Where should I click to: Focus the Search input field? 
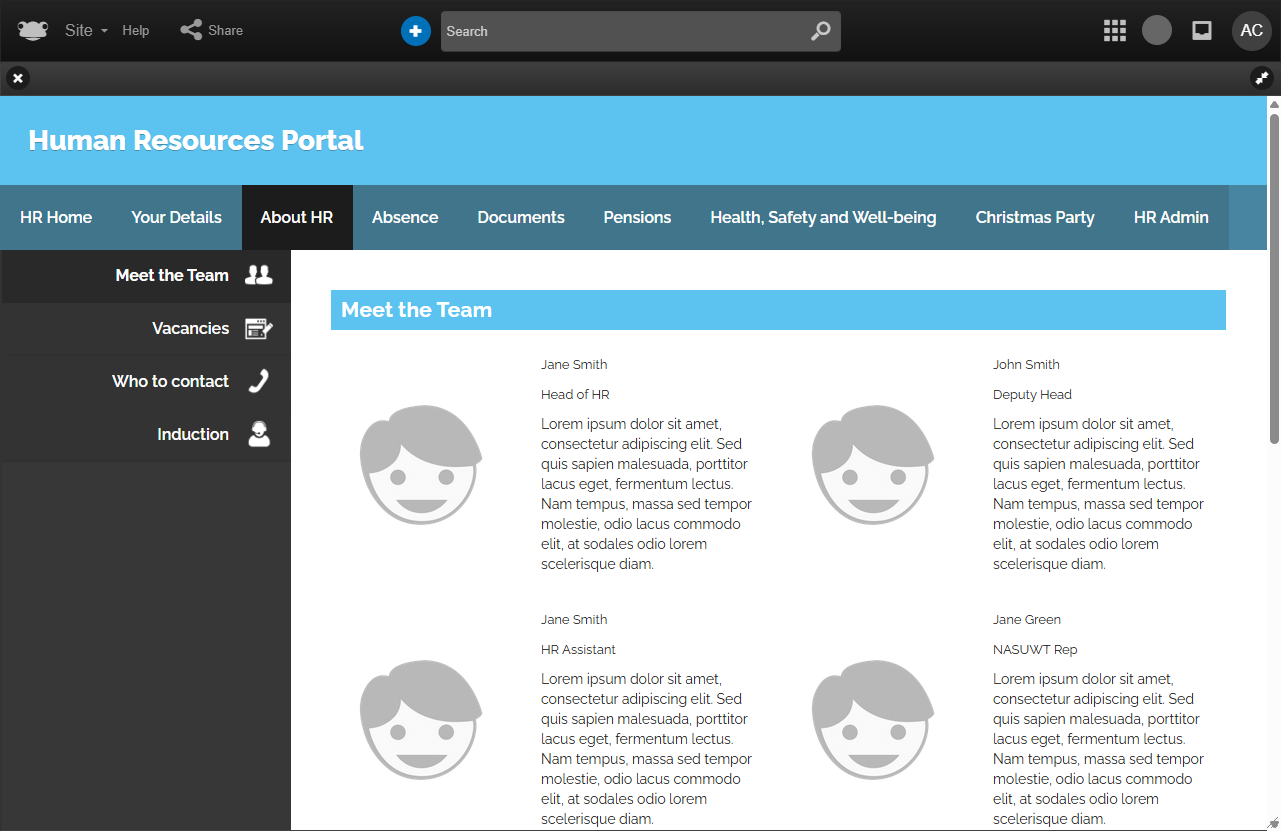coord(620,31)
